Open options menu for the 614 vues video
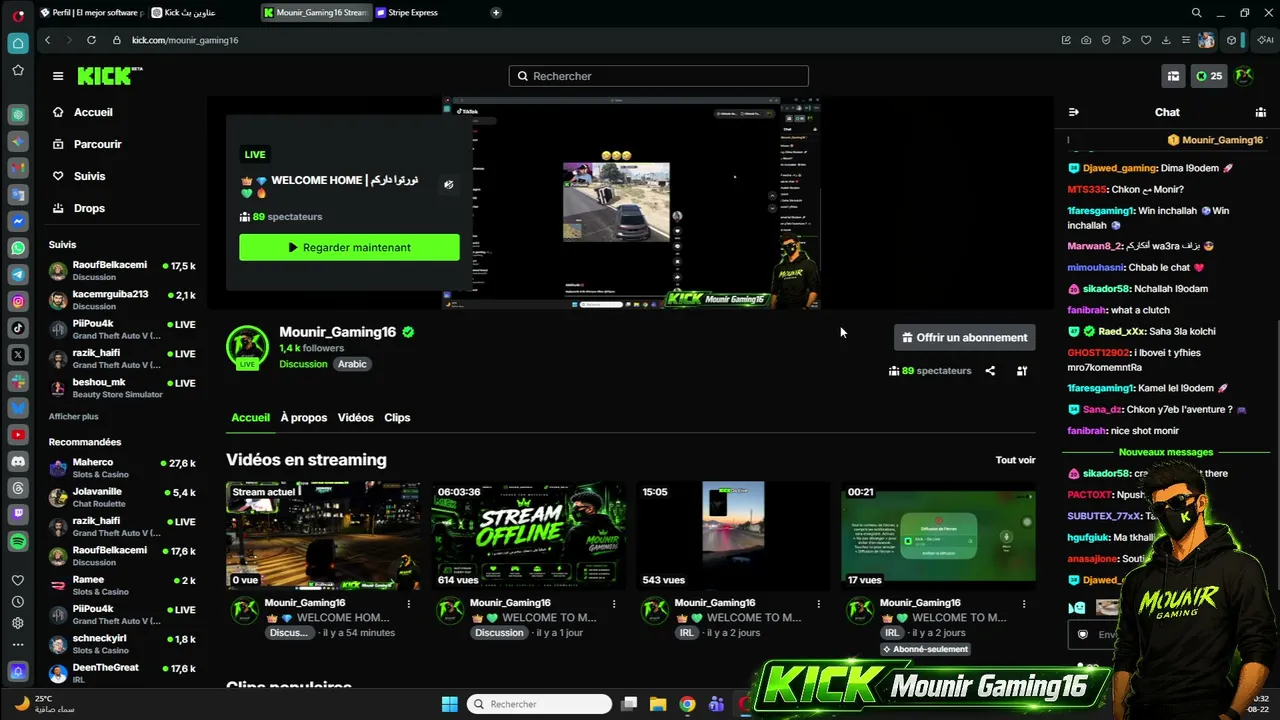Screen dimensions: 1280x720 pos(614,604)
